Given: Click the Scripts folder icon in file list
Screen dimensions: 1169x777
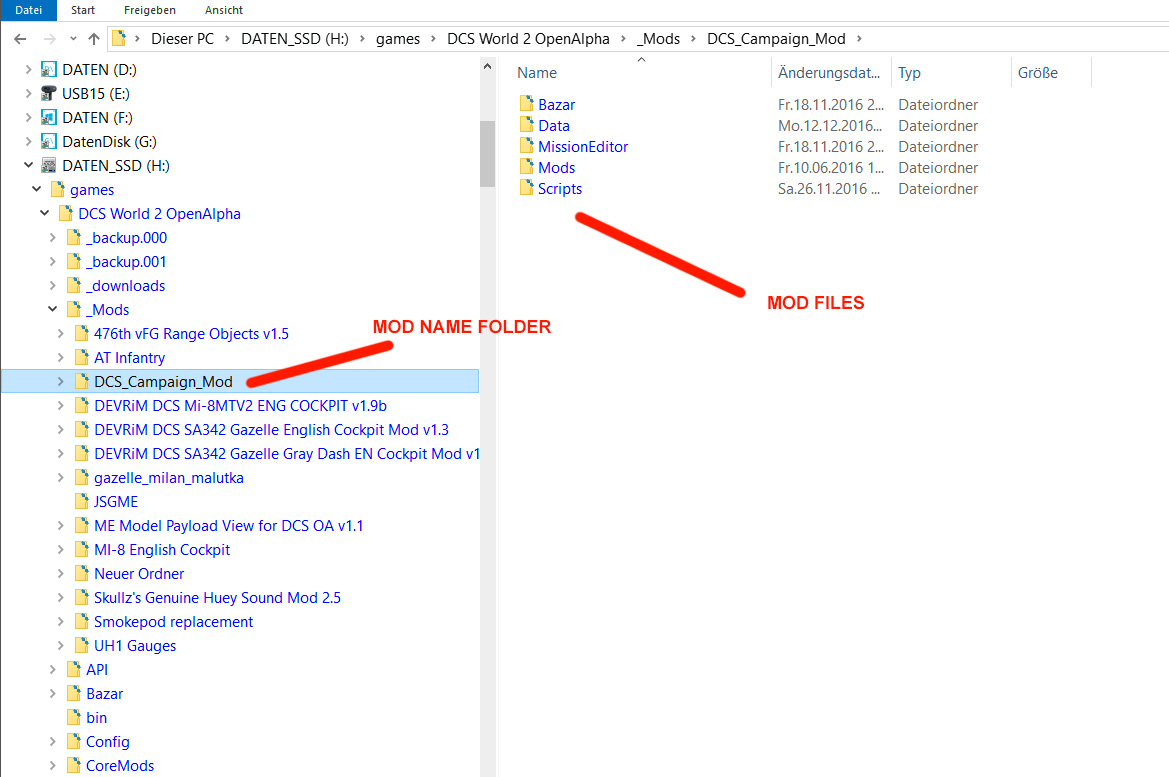Looking at the screenshot, I should pos(527,189).
